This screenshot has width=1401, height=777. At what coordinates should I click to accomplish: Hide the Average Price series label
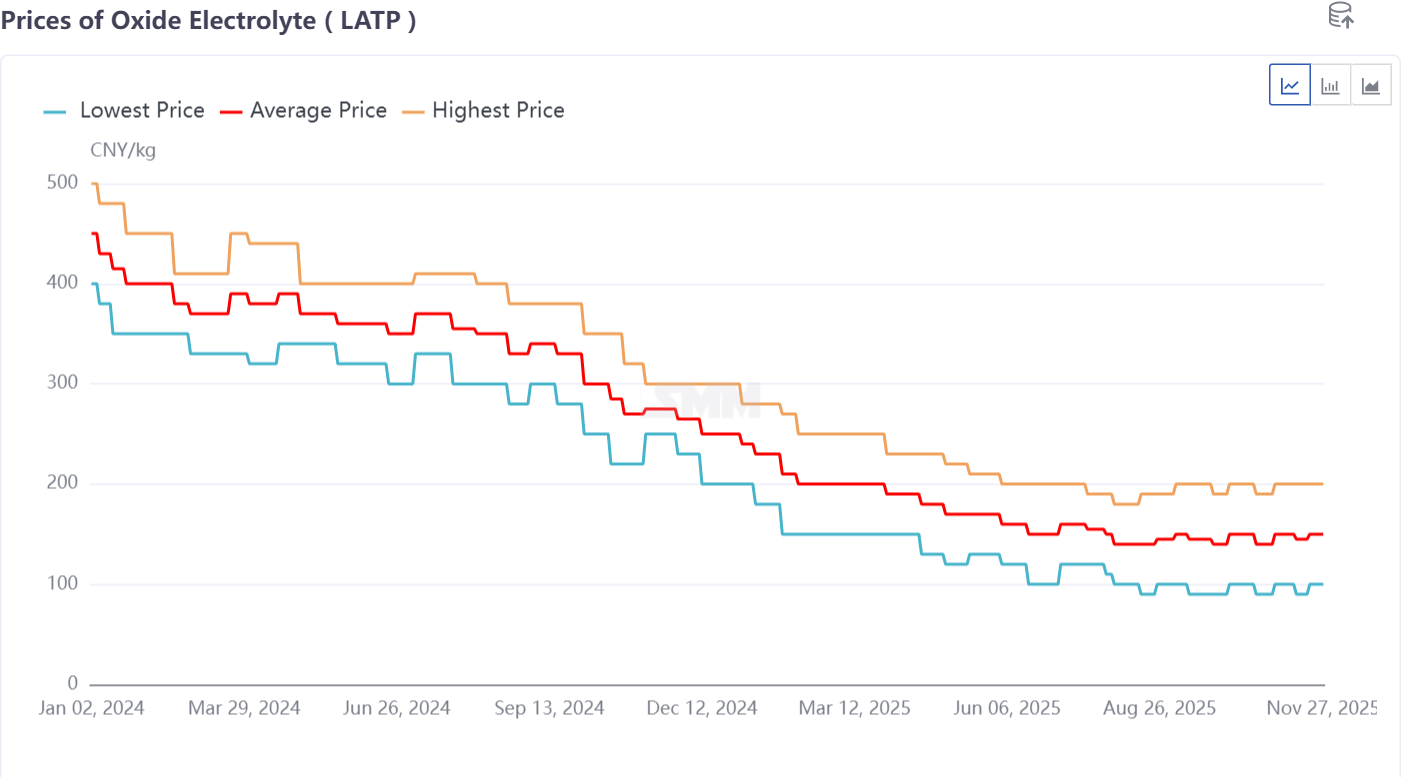point(318,111)
